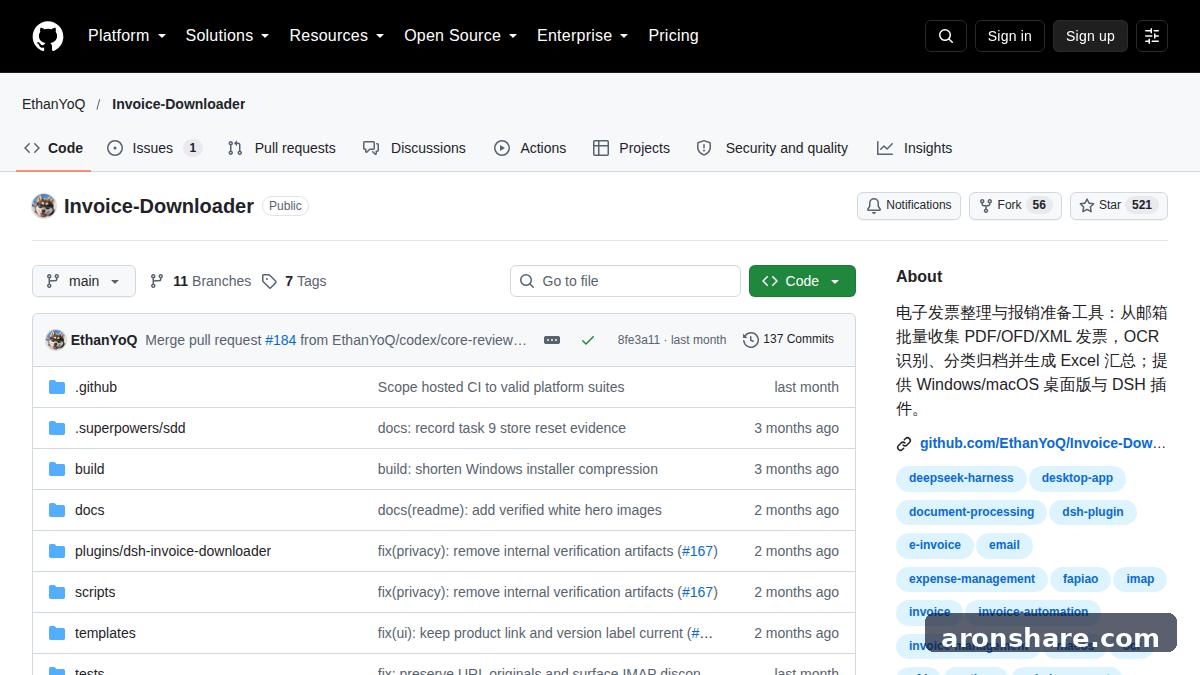Click the search magnifier icon
1200x675 pixels.
pyautogui.click(x=946, y=36)
